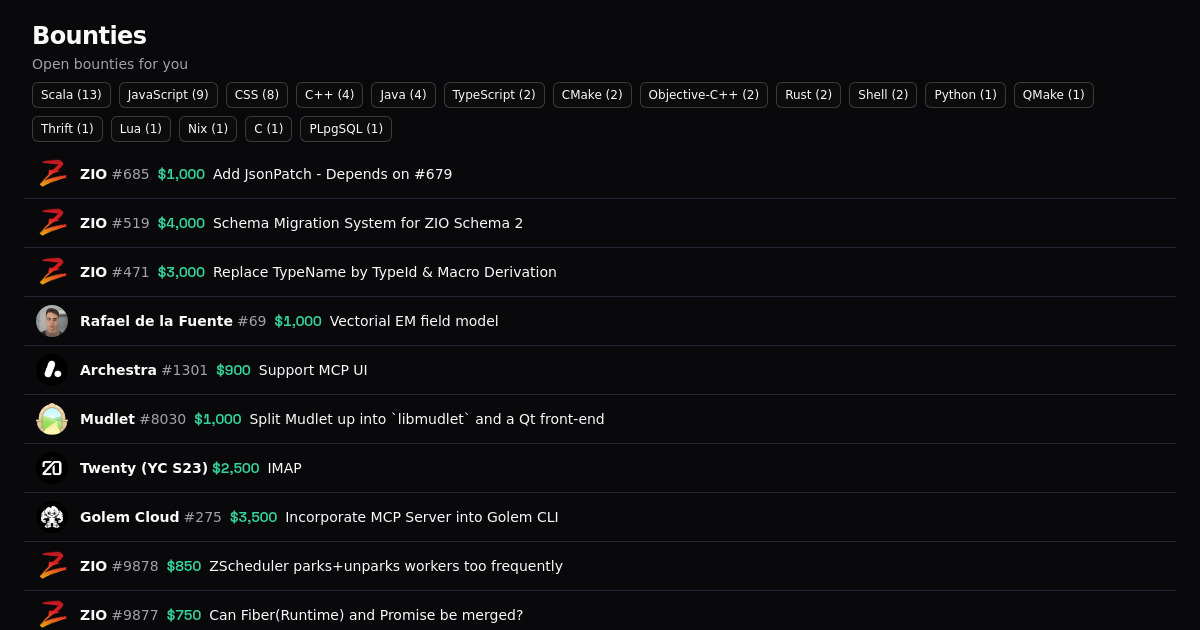This screenshot has height=630, width=1200.
Task: Click the ZIO logo beside bounty #519
Action: tap(52, 223)
